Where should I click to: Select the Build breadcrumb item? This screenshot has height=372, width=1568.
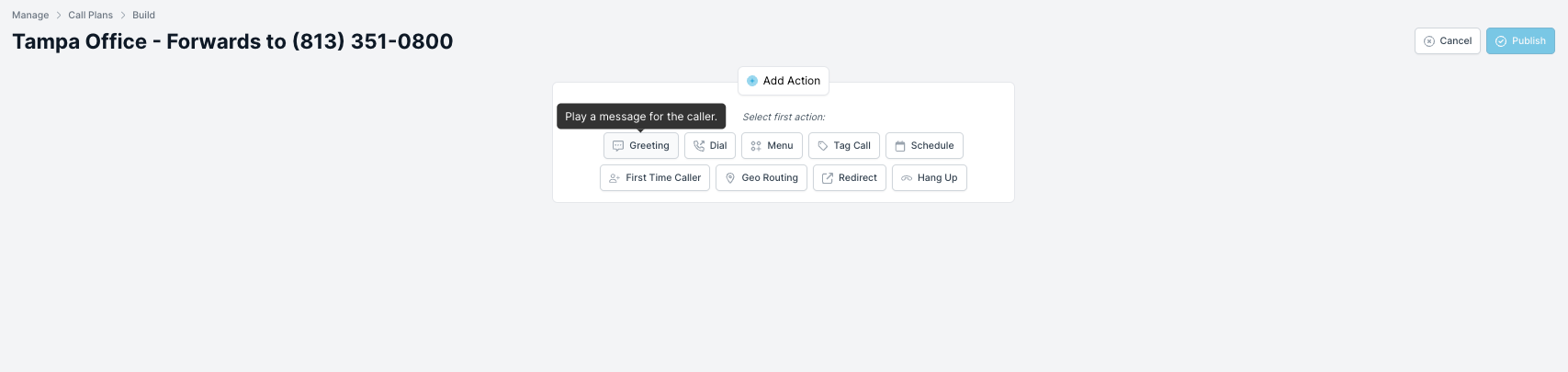pos(143,15)
